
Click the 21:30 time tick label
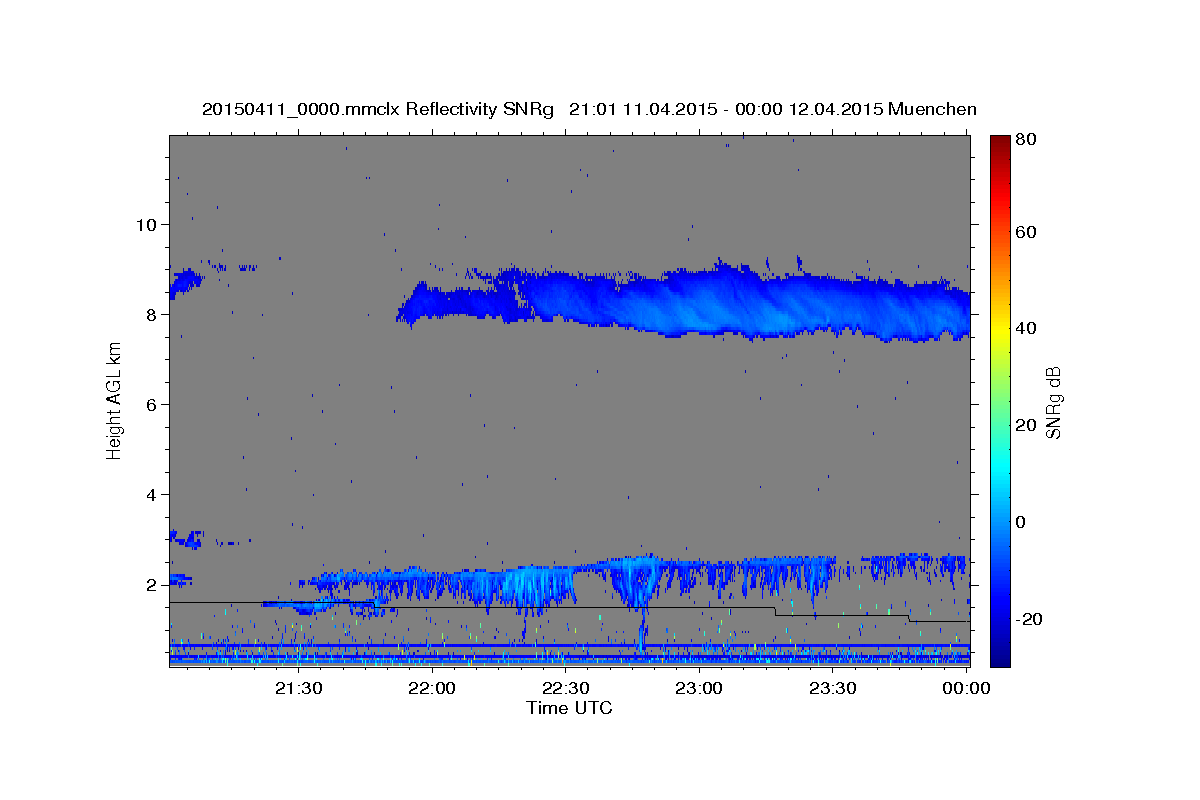[x=298, y=688]
